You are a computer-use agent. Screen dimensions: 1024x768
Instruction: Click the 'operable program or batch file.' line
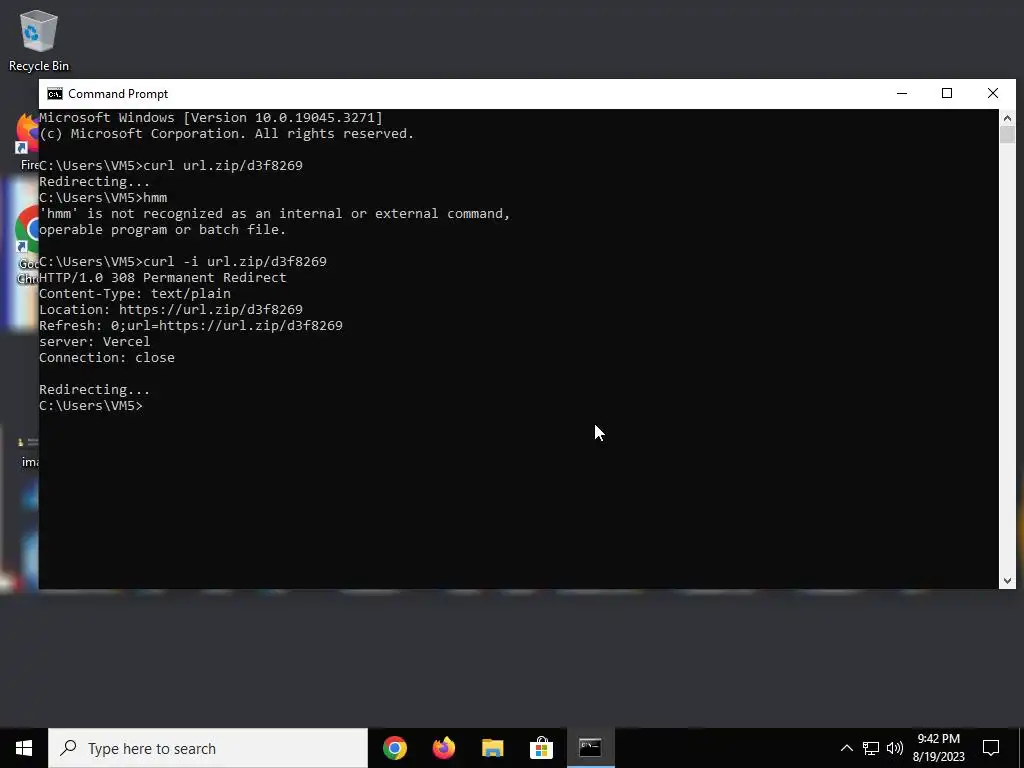coord(163,230)
